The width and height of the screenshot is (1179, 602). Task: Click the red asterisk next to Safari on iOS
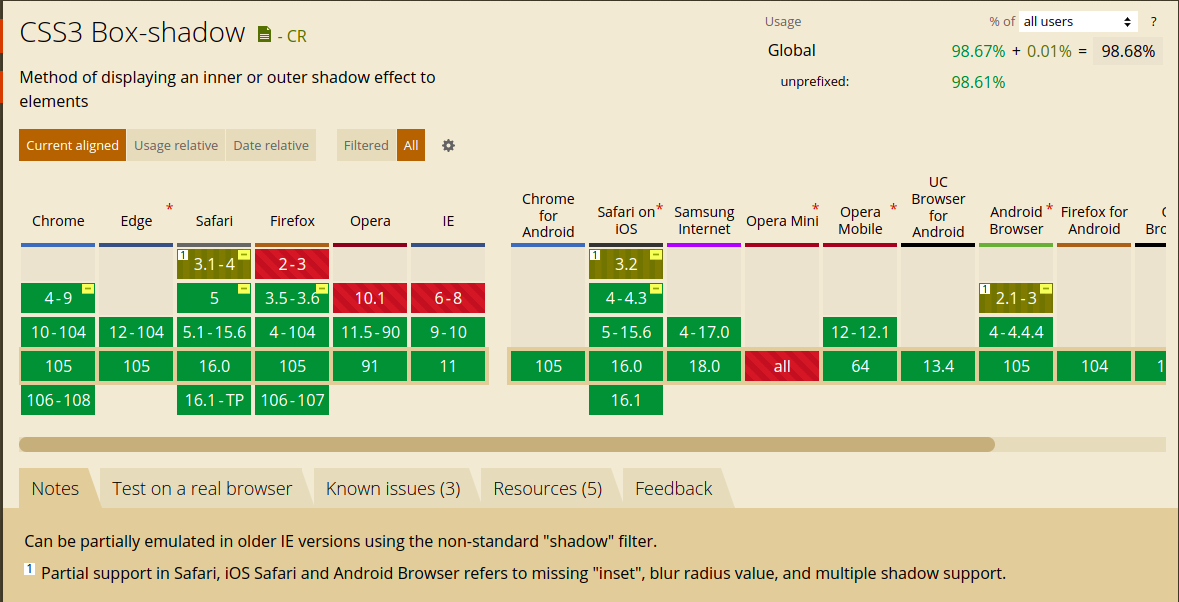pyautogui.click(x=659, y=207)
